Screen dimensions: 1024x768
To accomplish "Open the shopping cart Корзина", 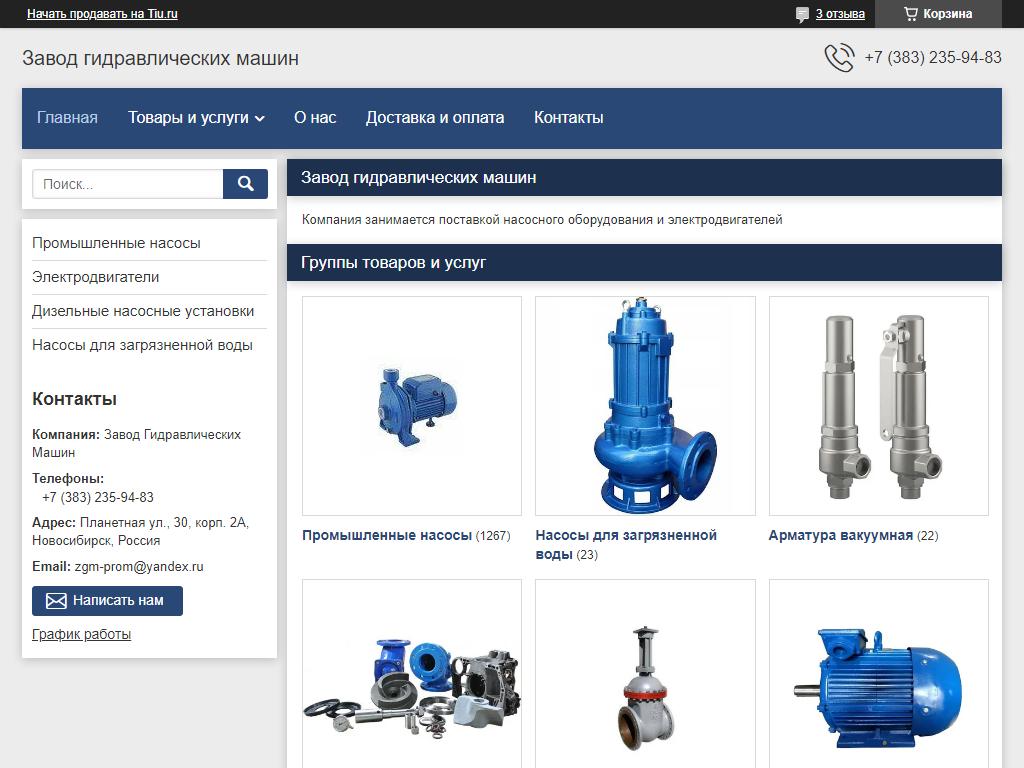I will coord(937,14).
